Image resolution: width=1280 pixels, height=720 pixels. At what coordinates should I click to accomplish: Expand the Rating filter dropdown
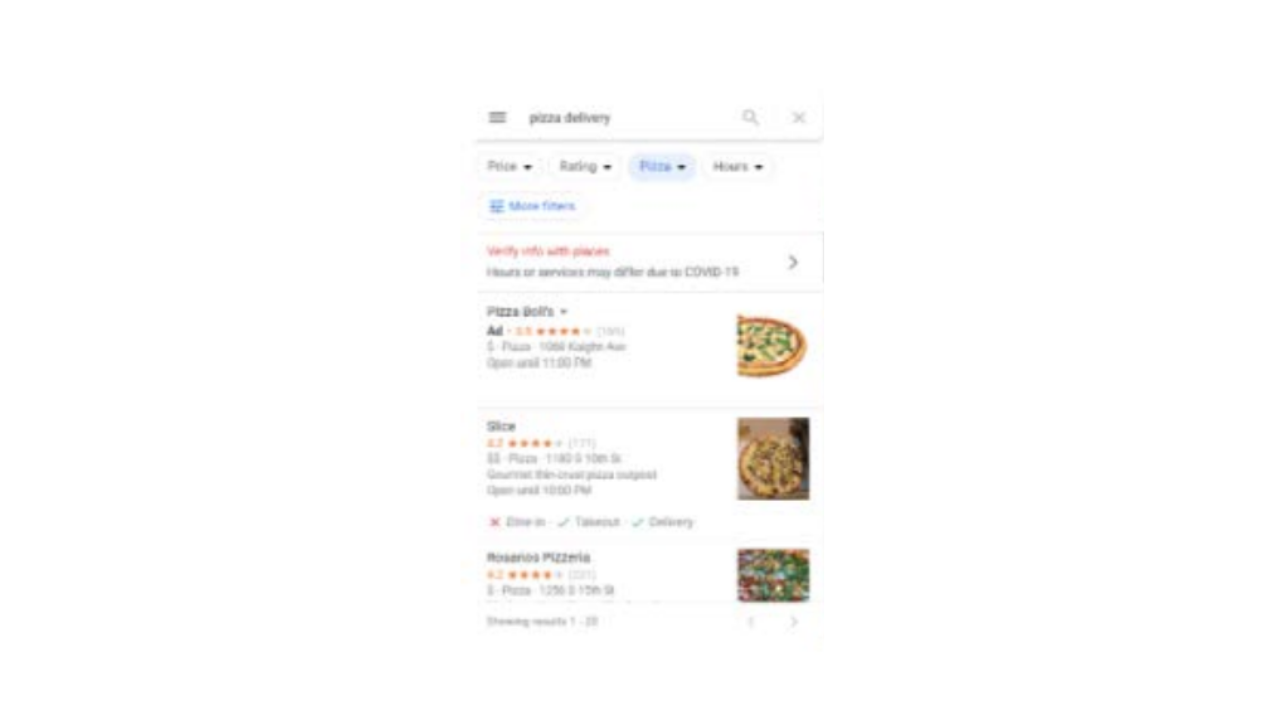pos(585,167)
